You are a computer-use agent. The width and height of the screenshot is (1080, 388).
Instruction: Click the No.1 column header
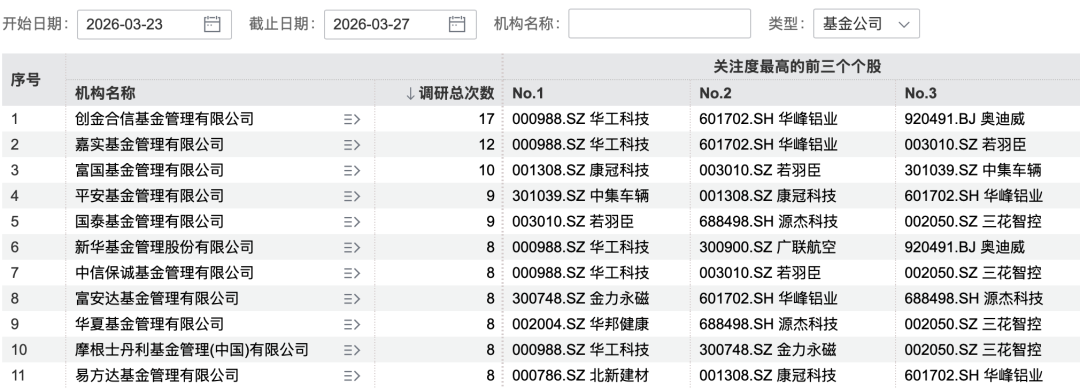pyautogui.click(x=528, y=93)
